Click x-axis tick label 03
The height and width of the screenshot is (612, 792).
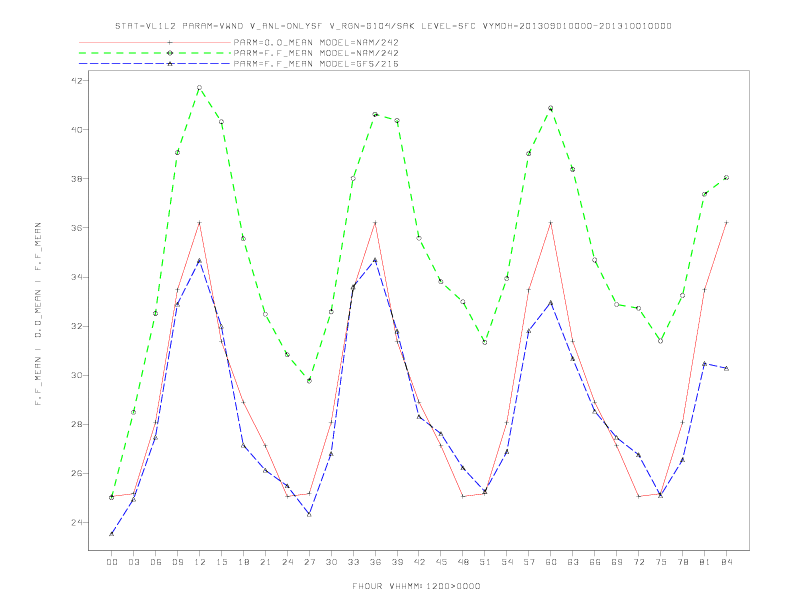[x=133, y=562]
